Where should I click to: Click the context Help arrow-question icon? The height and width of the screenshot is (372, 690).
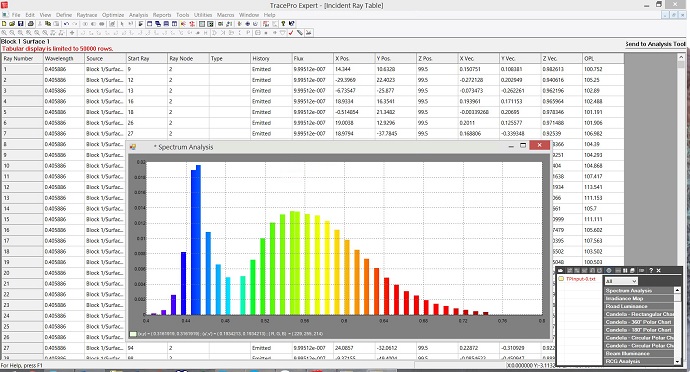tap(291, 24)
